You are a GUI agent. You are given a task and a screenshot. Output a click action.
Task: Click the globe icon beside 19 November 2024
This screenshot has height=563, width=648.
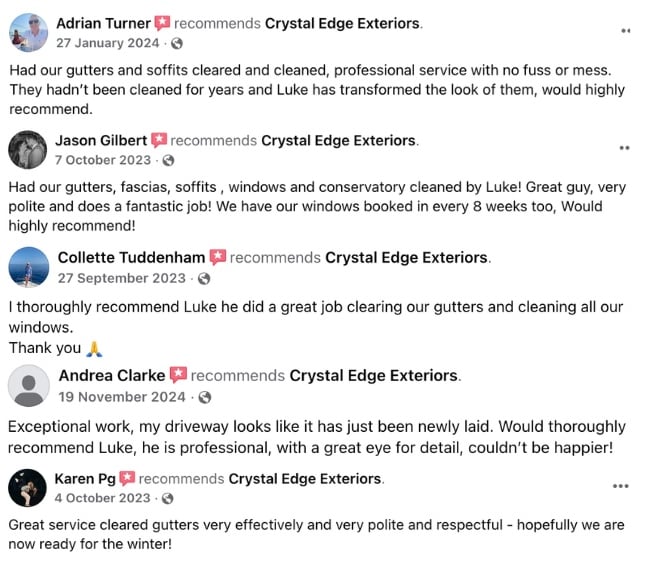[x=205, y=397]
